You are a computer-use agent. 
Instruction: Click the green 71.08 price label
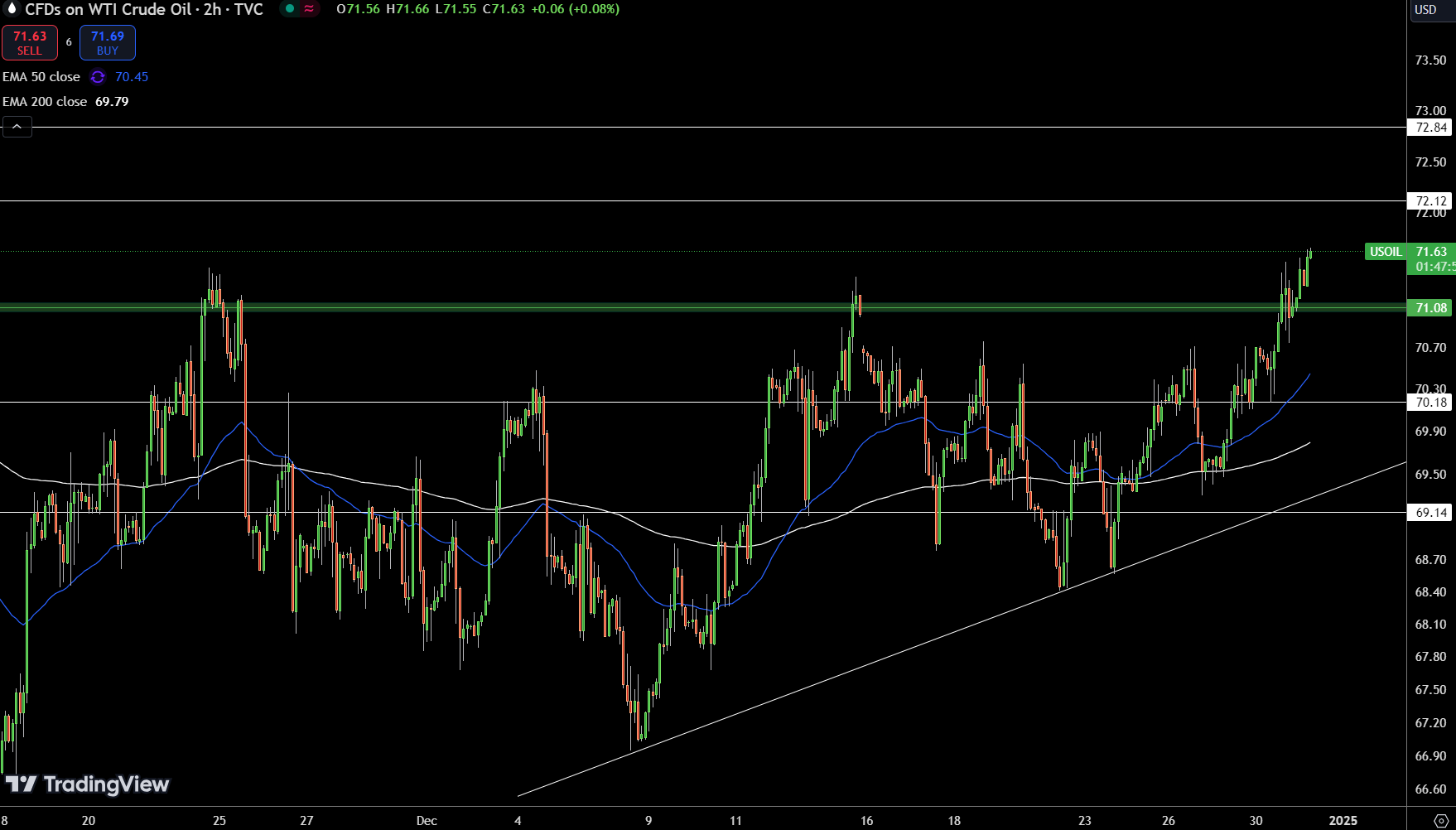click(x=1430, y=308)
